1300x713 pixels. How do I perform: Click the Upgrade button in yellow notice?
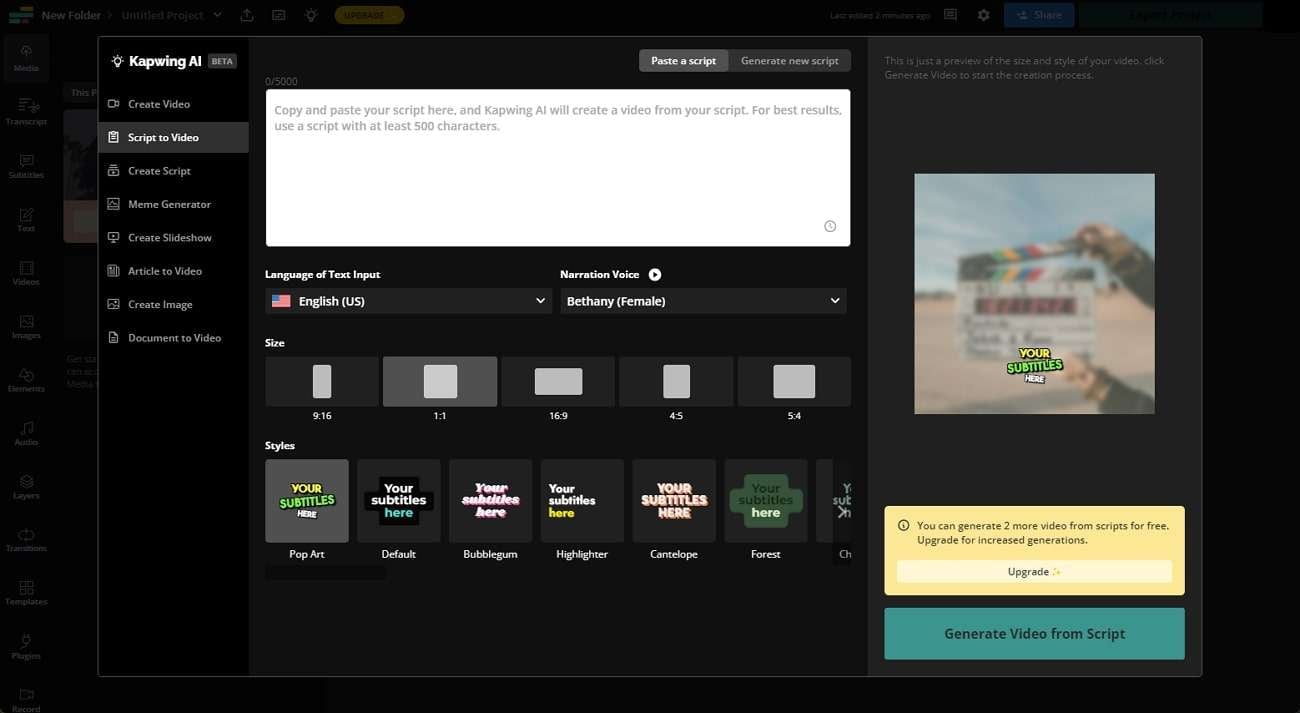point(1034,572)
